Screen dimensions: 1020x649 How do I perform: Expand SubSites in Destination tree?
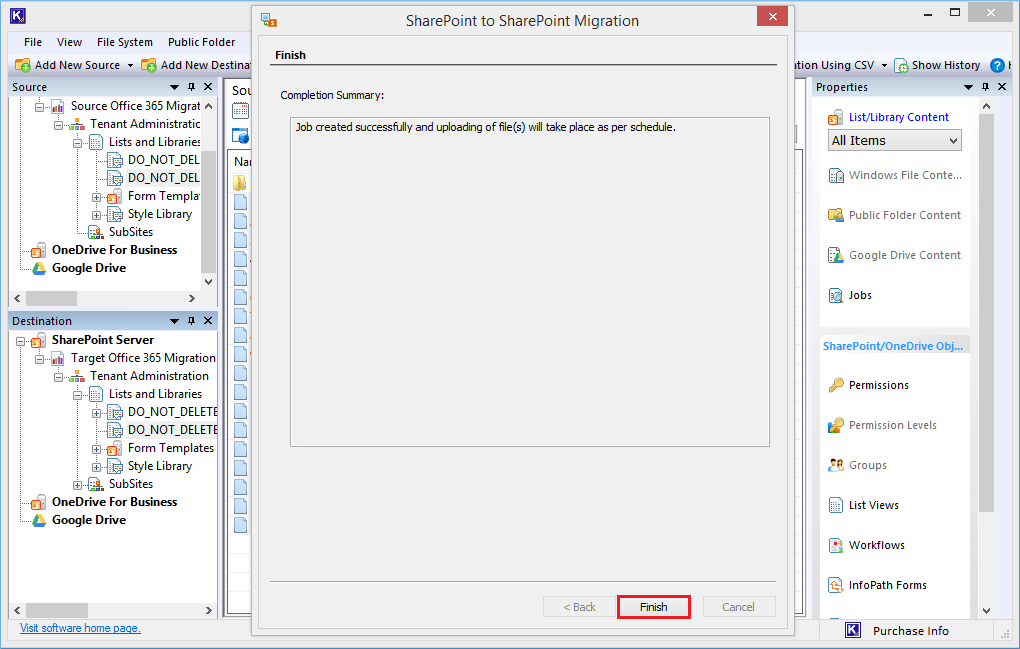(x=77, y=485)
